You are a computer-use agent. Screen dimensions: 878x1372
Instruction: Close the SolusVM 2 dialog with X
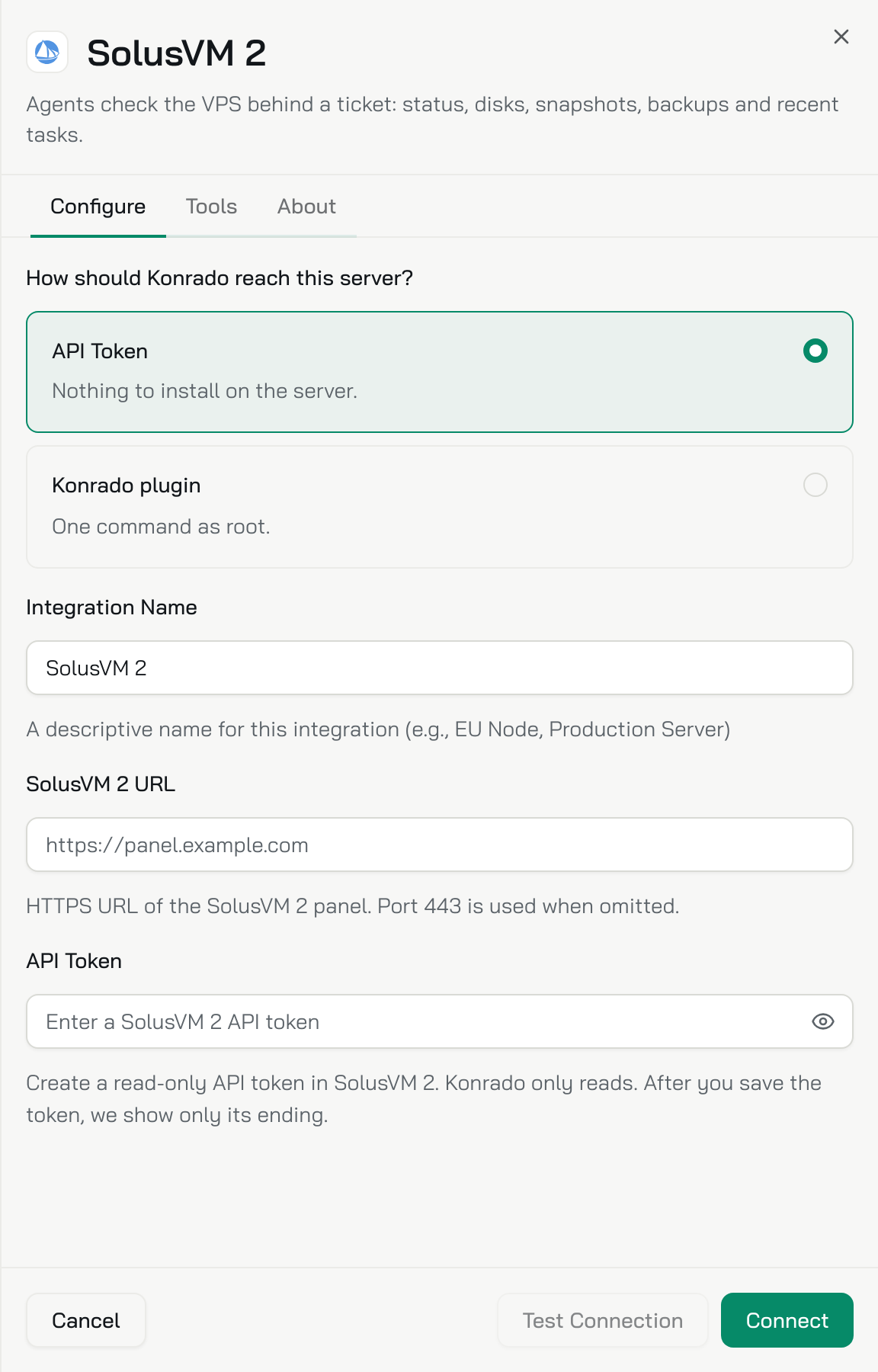tap(841, 37)
